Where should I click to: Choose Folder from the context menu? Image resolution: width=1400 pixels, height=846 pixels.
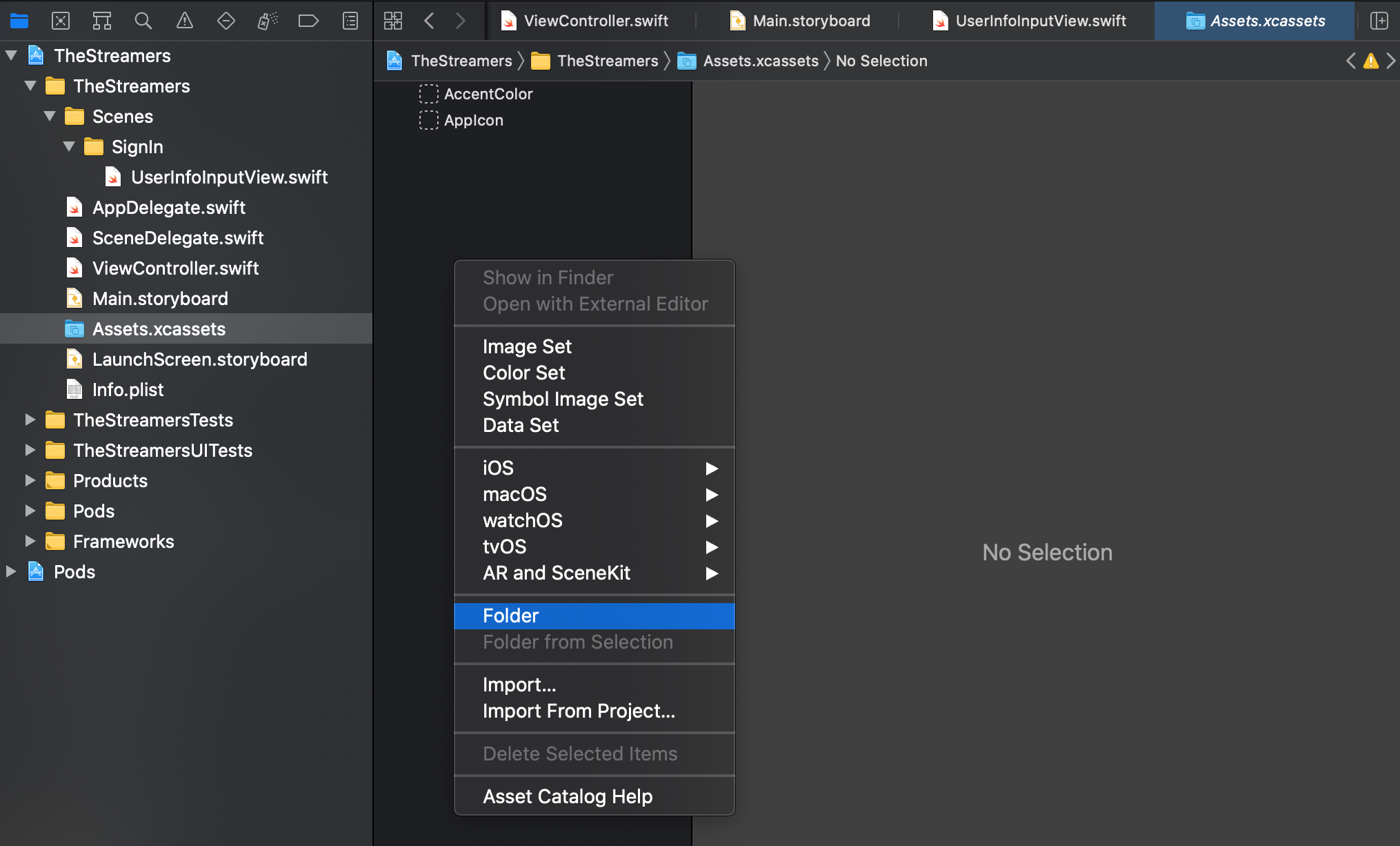tap(511, 616)
